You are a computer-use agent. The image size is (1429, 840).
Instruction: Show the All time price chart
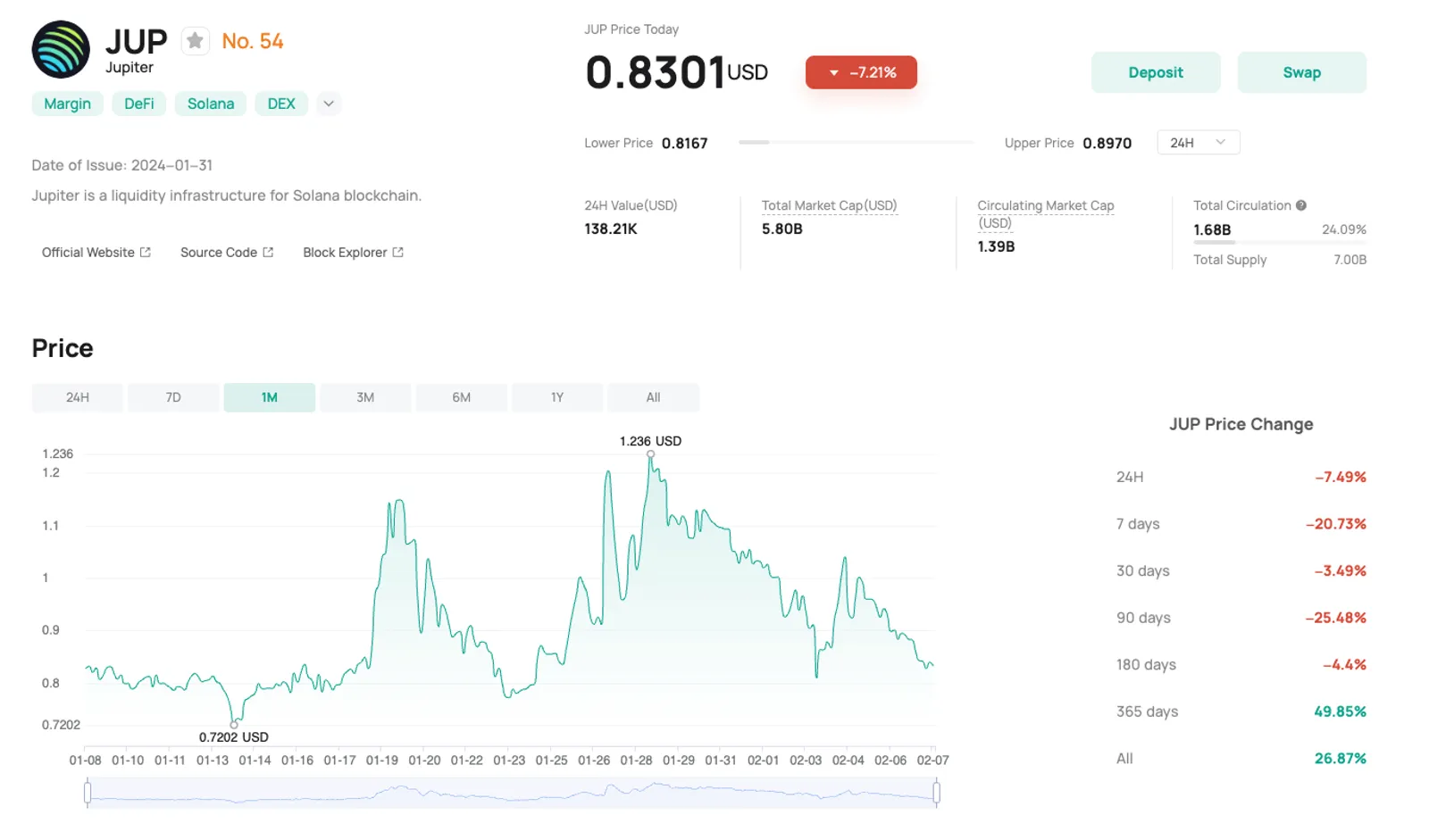point(653,397)
